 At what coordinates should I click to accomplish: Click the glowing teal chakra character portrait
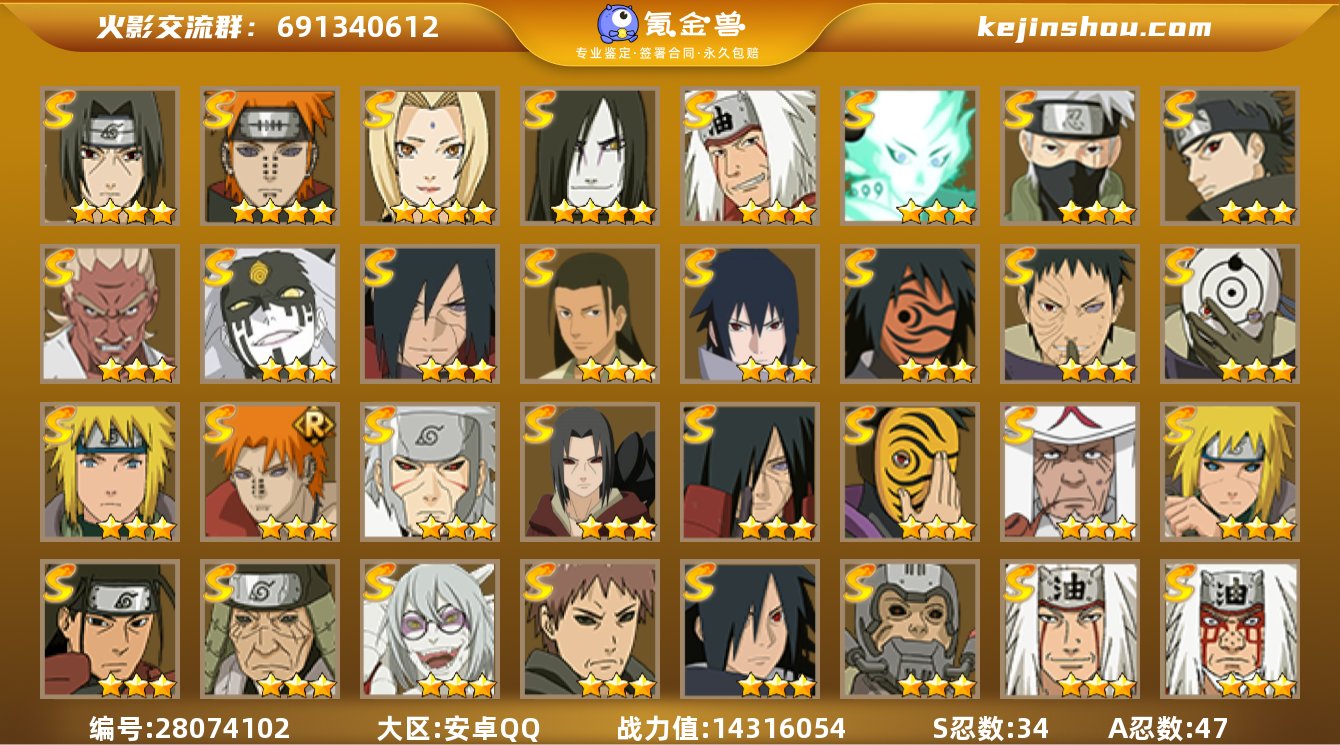(910, 156)
